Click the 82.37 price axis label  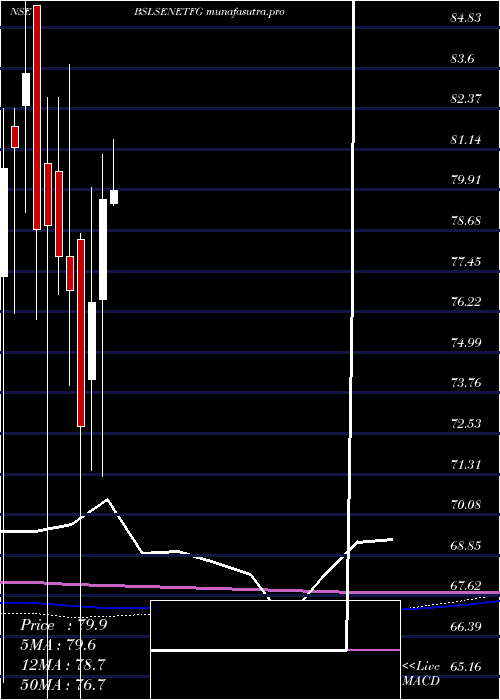click(x=466, y=99)
